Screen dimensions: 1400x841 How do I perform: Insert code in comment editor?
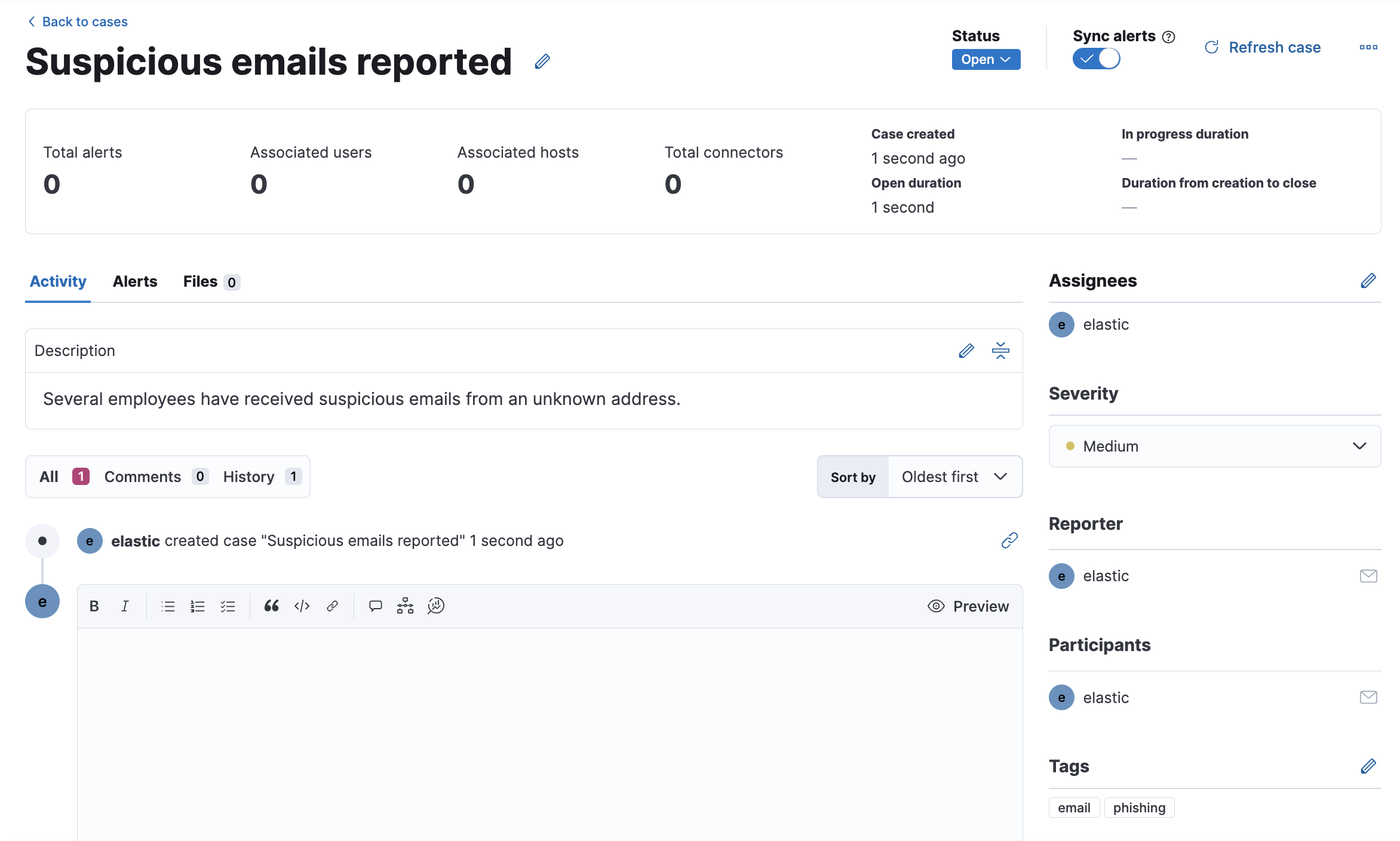point(302,606)
